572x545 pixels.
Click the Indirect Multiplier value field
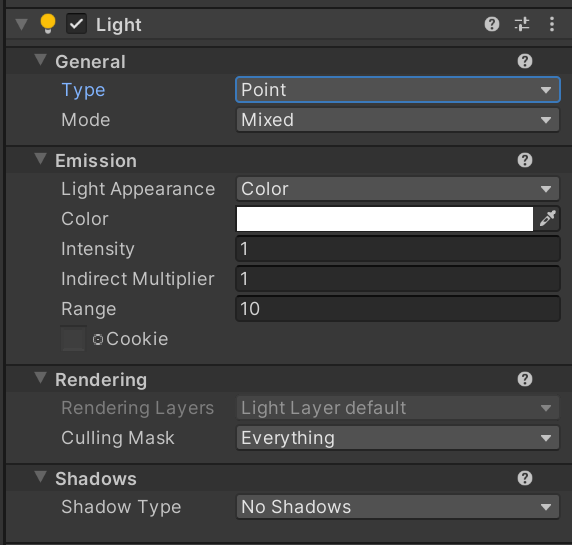(398, 279)
